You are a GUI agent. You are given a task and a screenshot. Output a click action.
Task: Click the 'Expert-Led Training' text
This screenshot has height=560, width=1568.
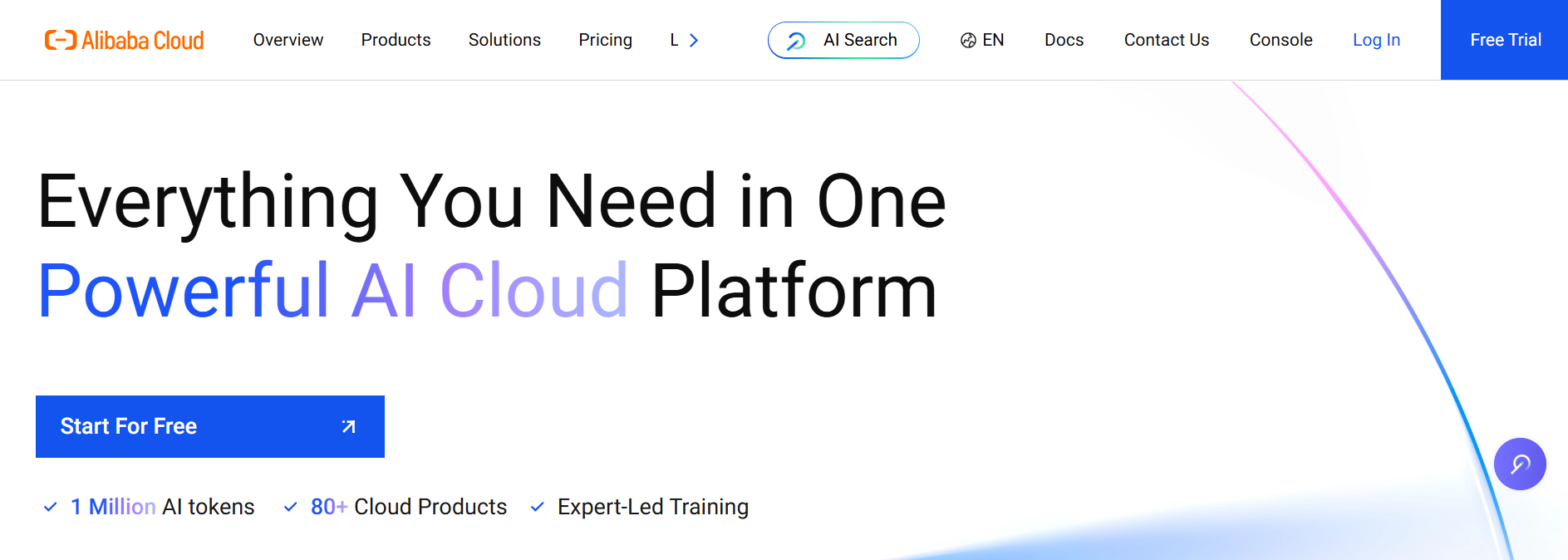[x=653, y=507]
